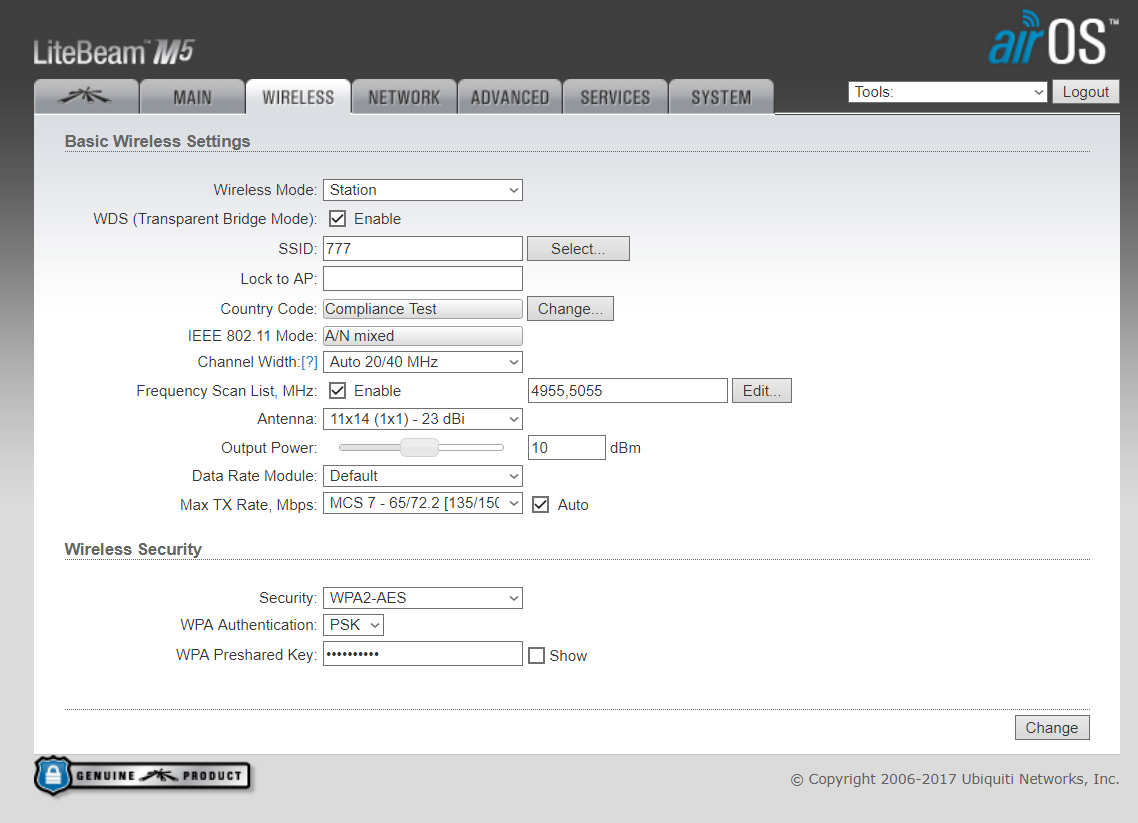
Task: Expand the Data Rate Module dropdown
Action: coord(423,476)
